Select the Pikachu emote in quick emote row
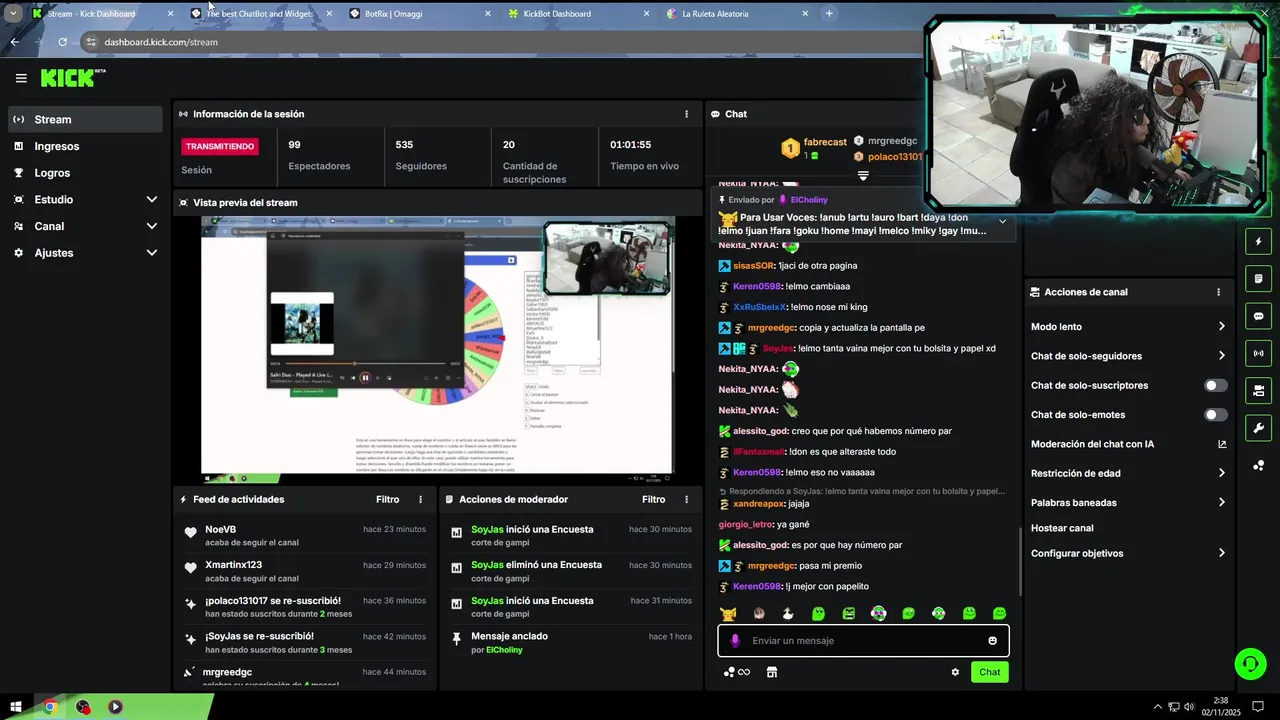The width and height of the screenshot is (1280, 720). pos(729,614)
